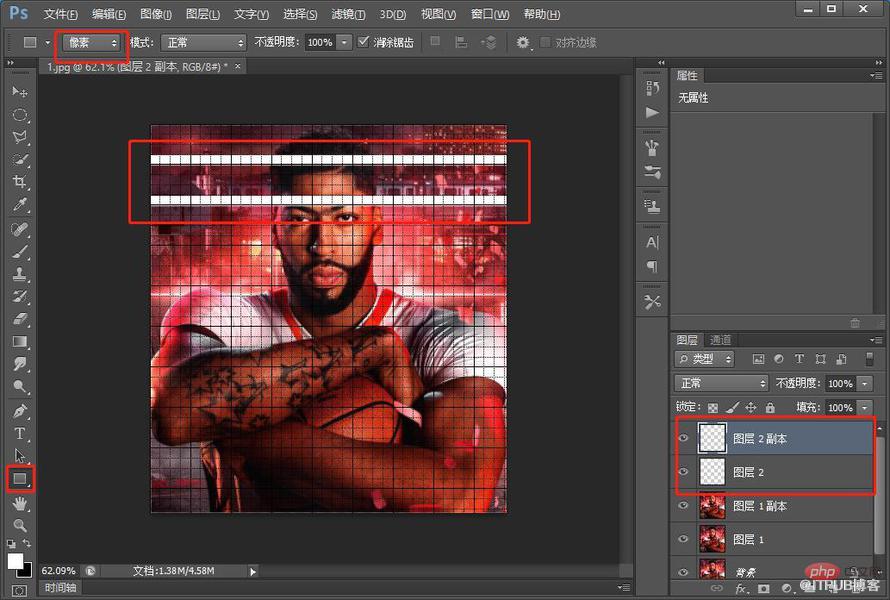Click the lock transparent pixels button
890x600 pixels.
point(713,408)
